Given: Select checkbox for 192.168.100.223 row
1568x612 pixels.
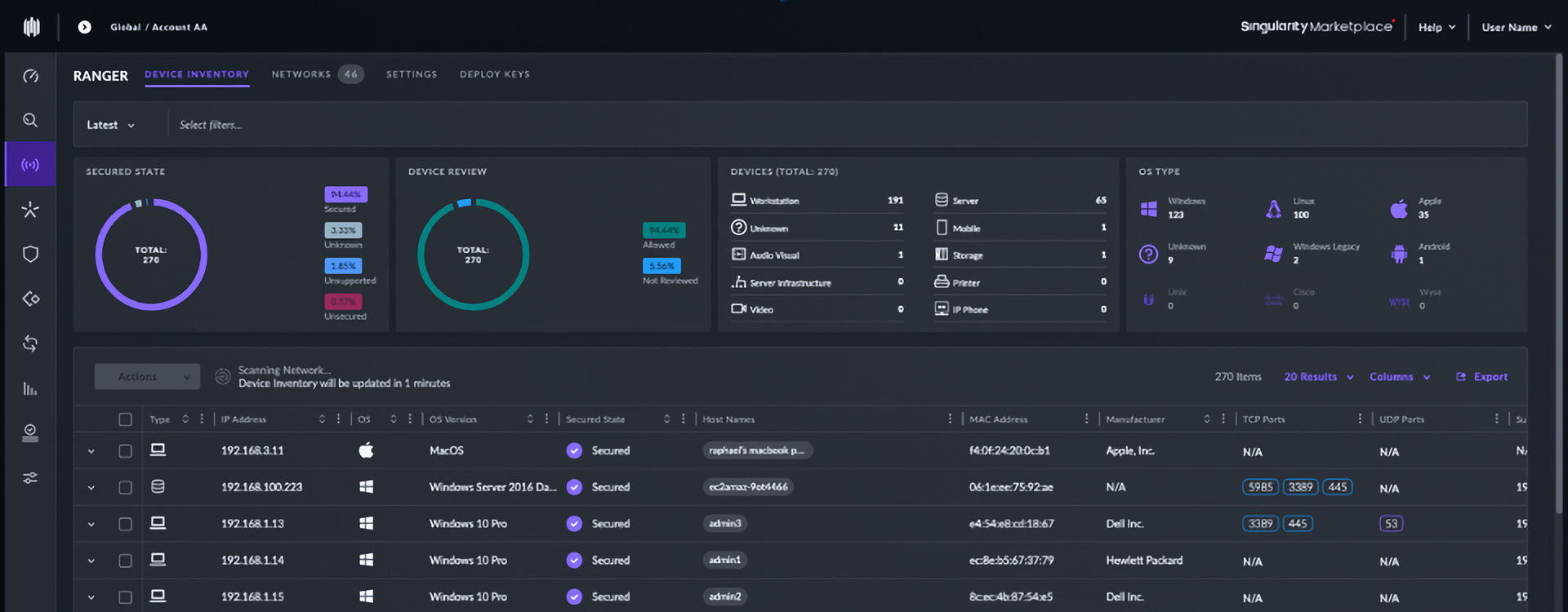Looking at the screenshot, I should pyautogui.click(x=125, y=487).
